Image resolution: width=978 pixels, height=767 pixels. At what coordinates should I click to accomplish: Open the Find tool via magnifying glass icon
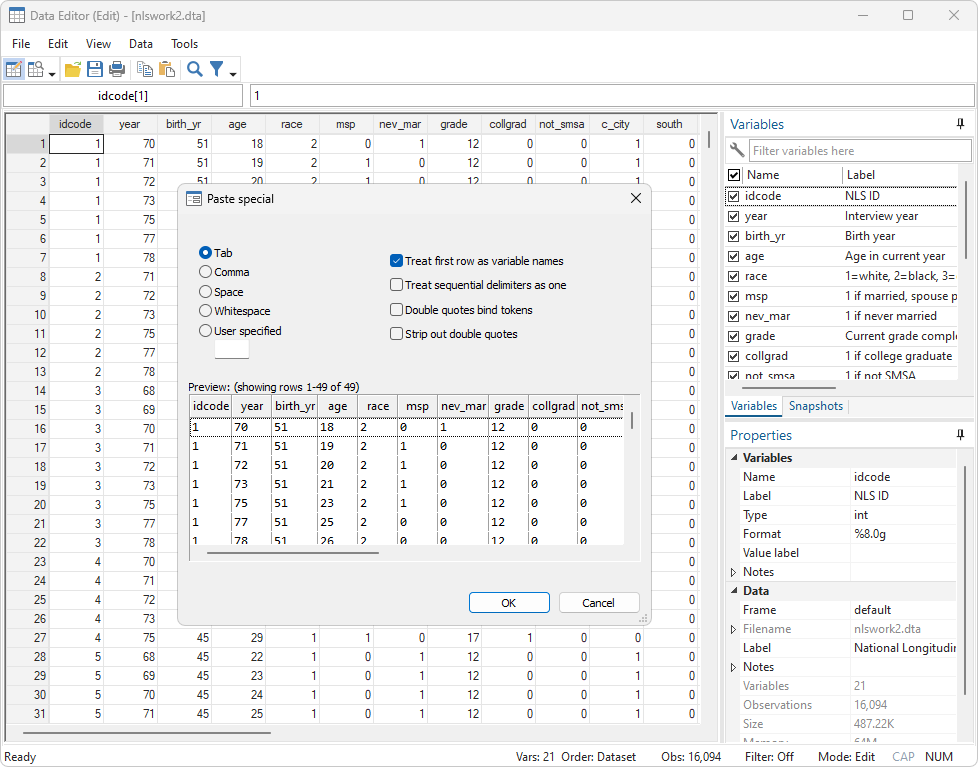pyautogui.click(x=193, y=68)
